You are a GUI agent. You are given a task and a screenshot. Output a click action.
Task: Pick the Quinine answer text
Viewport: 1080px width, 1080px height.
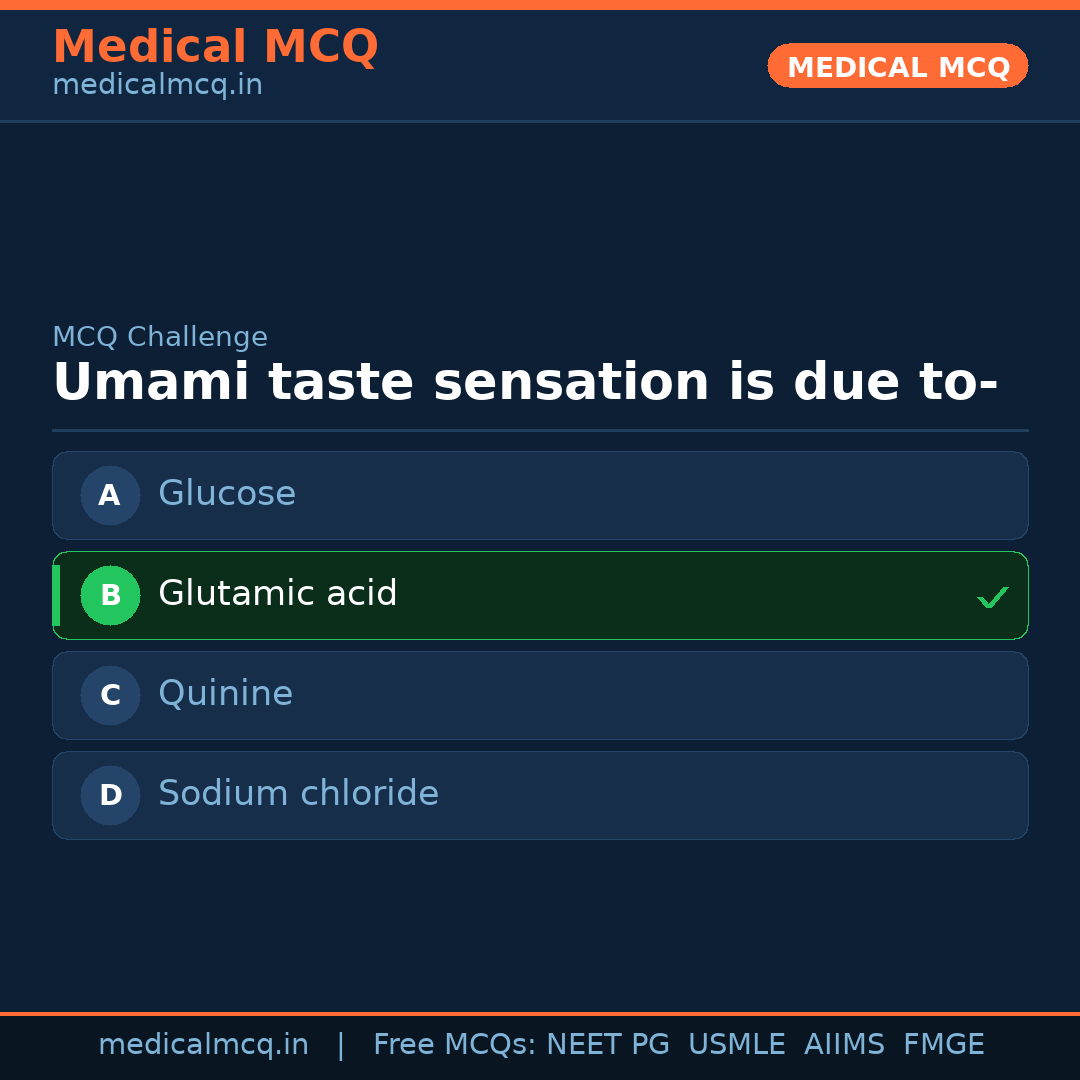(x=226, y=694)
